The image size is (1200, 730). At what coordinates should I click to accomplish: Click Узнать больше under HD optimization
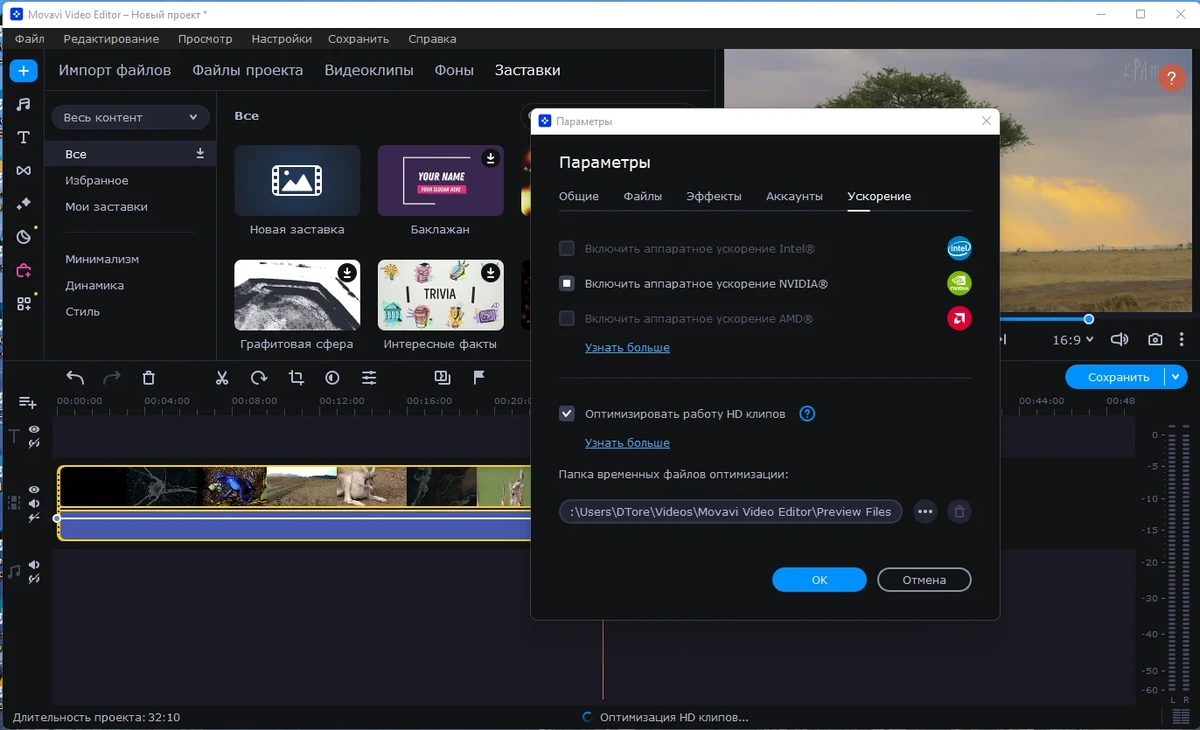pyautogui.click(x=627, y=443)
